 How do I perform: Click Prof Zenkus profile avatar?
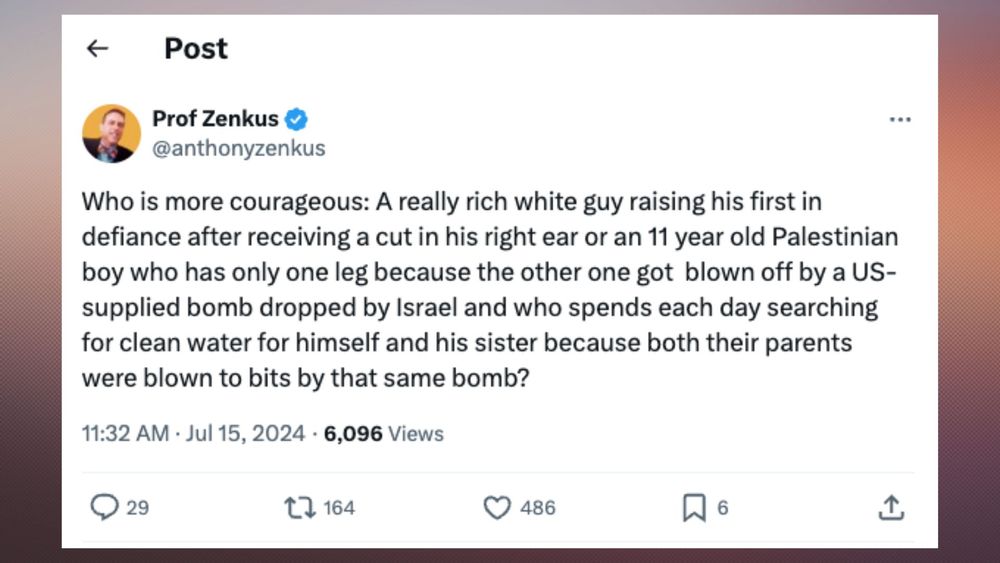pos(111,134)
